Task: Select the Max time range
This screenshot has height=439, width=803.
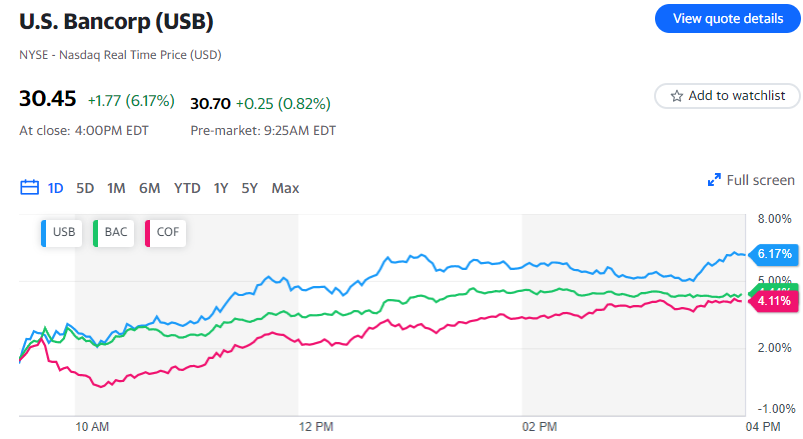Action: 285,189
